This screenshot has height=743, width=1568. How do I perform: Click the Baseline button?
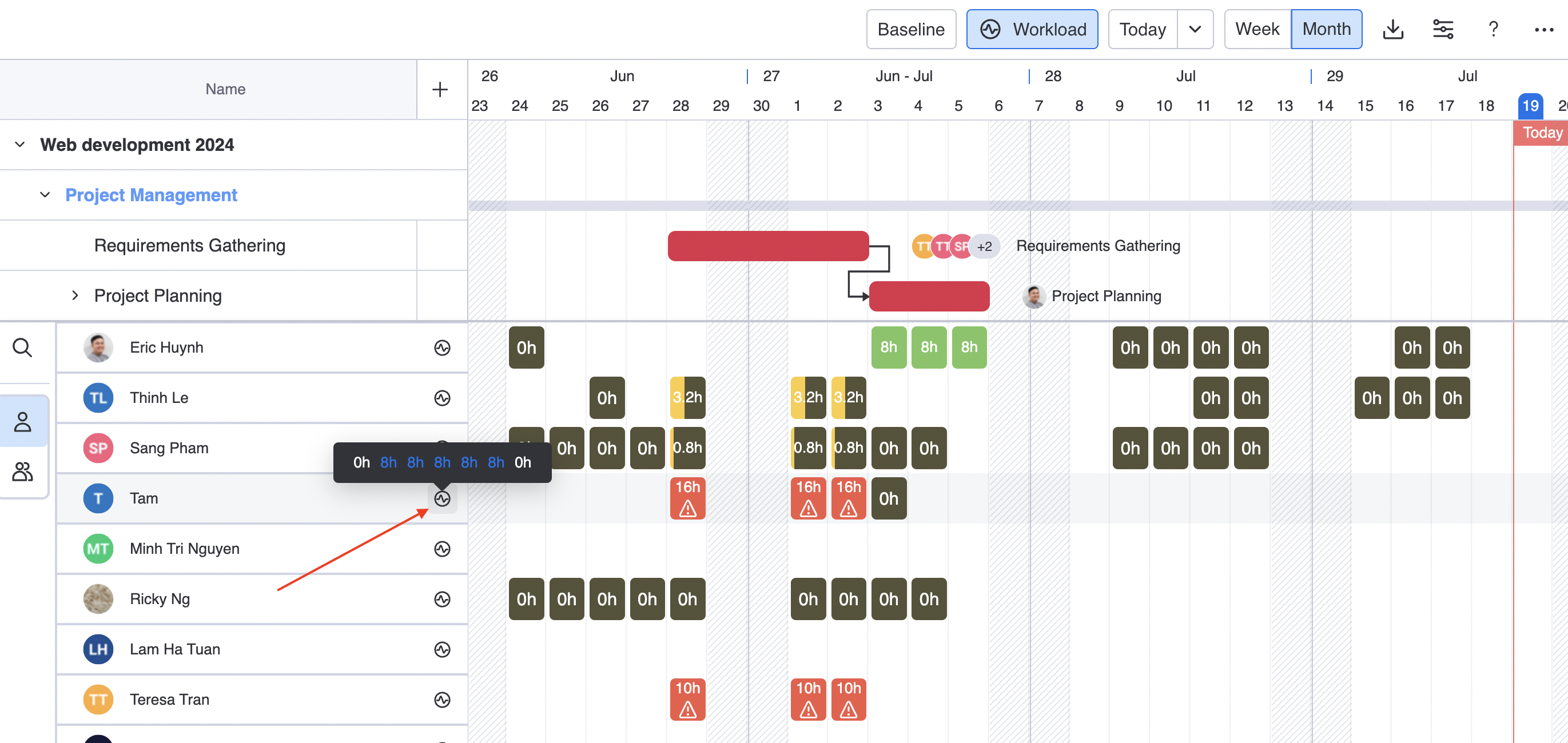point(910,29)
